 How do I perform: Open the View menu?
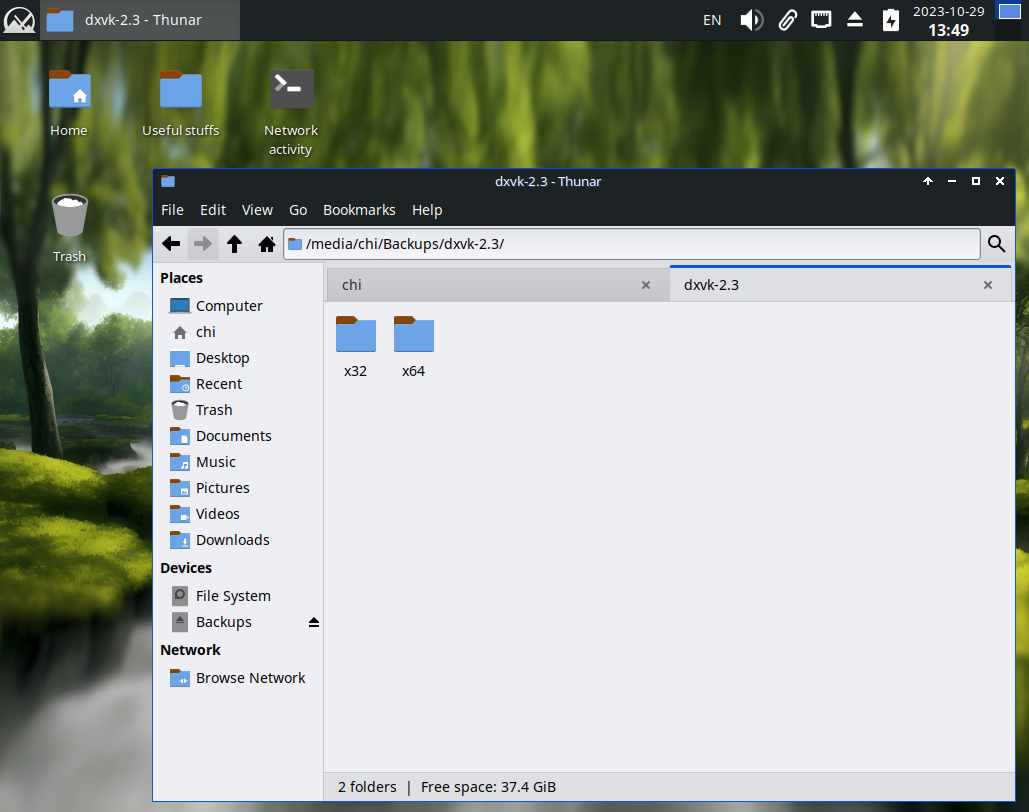pyautogui.click(x=257, y=210)
